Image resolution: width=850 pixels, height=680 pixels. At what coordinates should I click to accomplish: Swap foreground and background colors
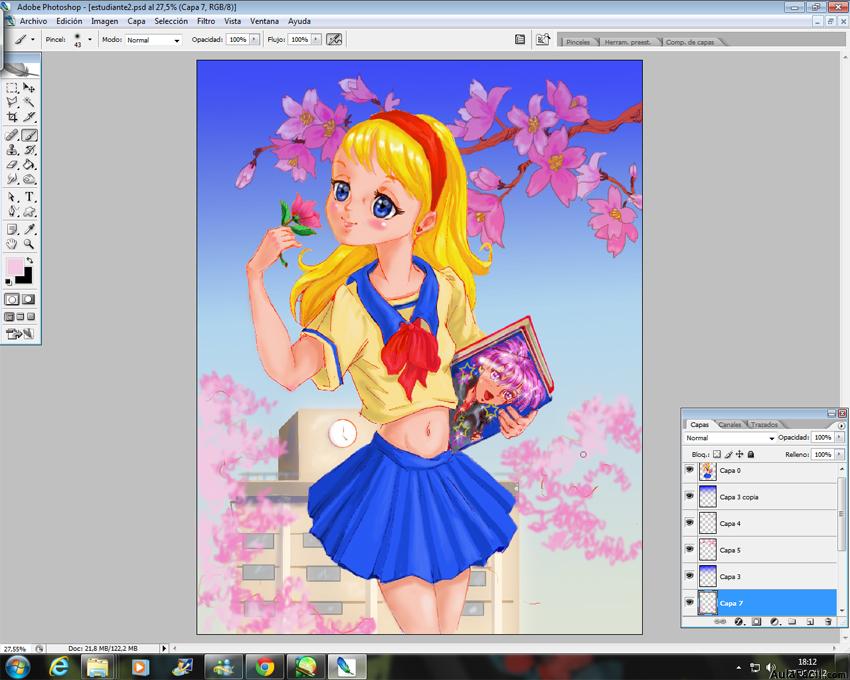[x=30, y=261]
